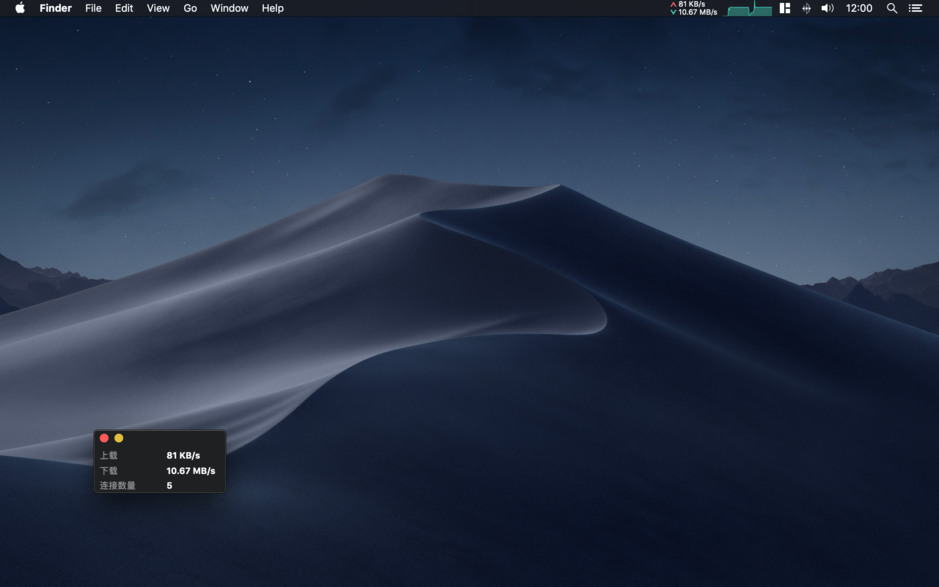The width and height of the screenshot is (939, 587).
Task: Open the Window menu
Action: tap(229, 8)
